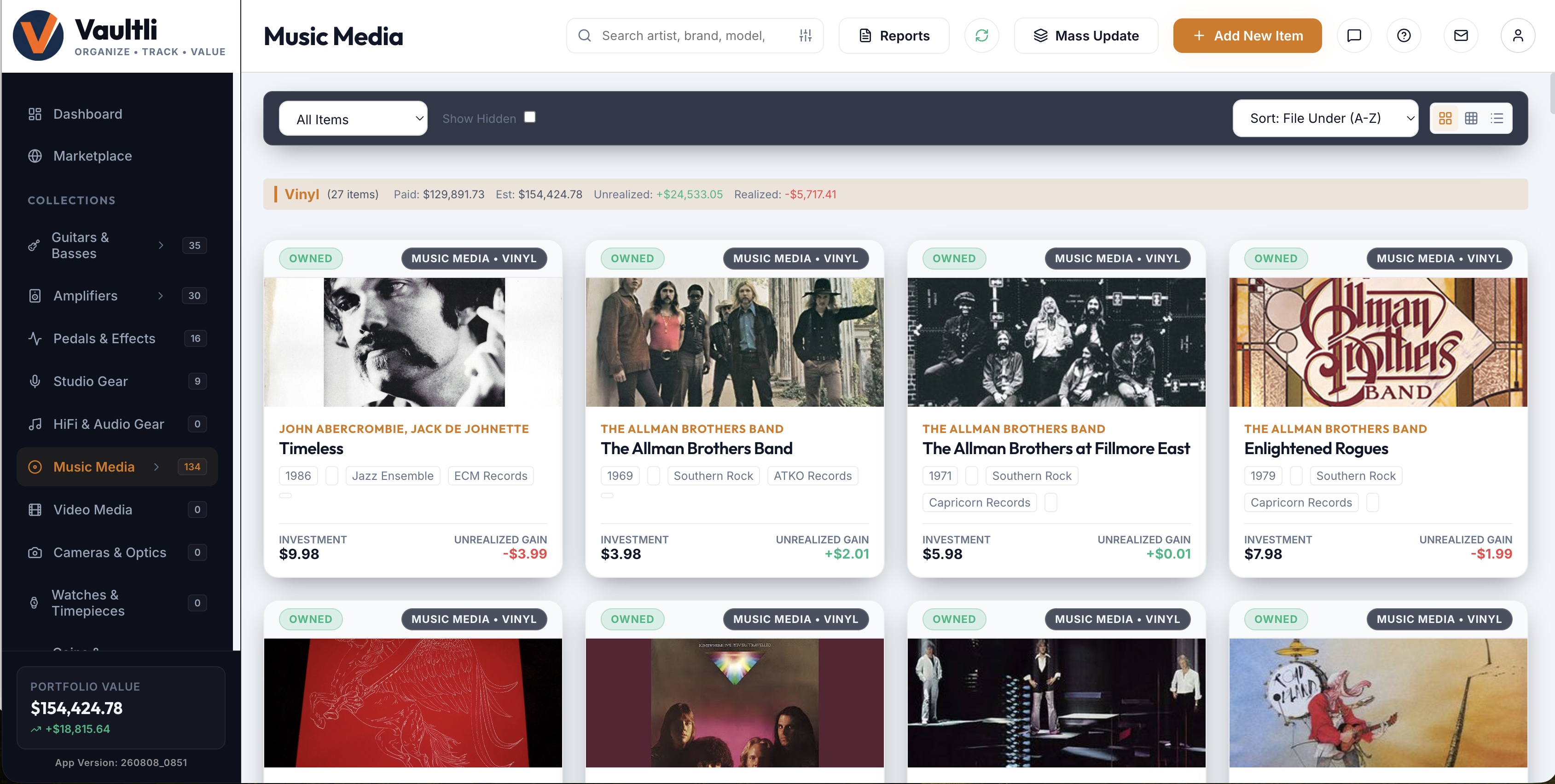Viewport: 1555px width, 784px height.
Task: Open the All Items filter dropdown
Action: point(353,118)
